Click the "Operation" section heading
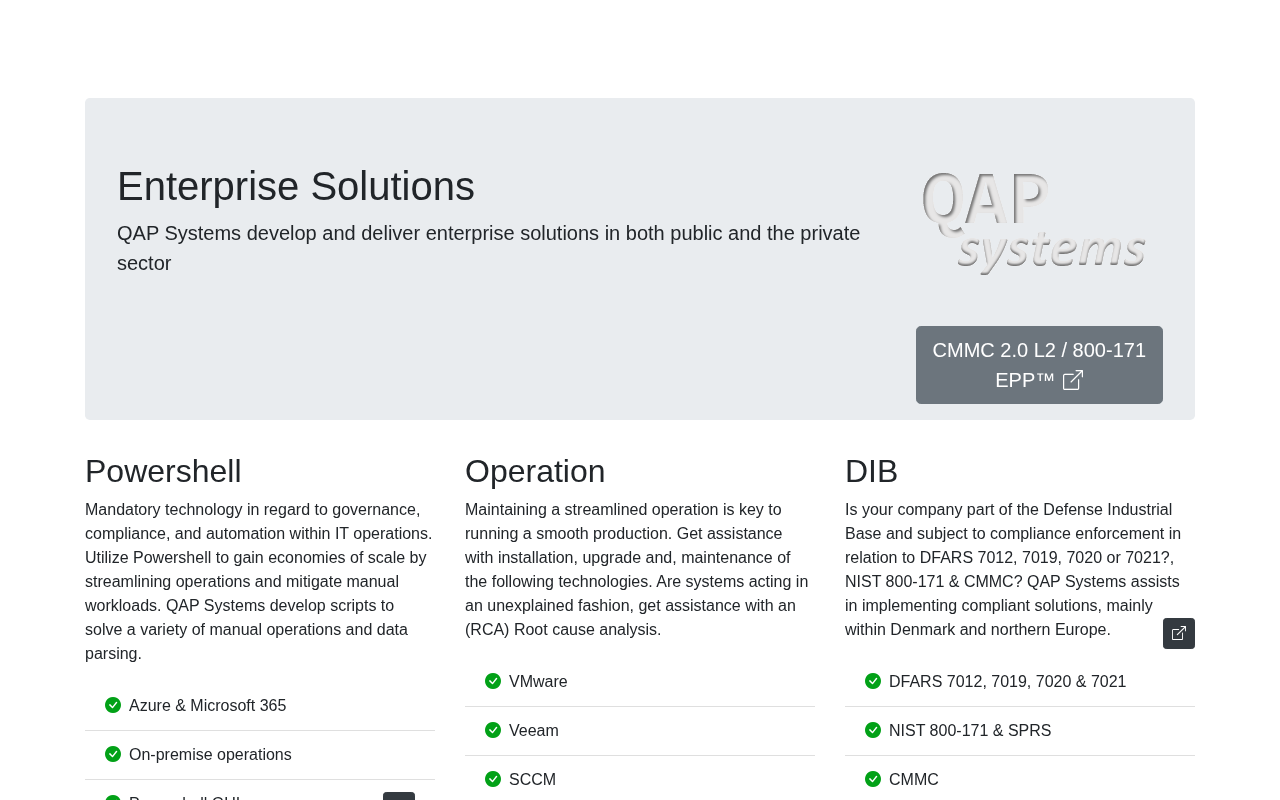Image resolution: width=1280 pixels, height=800 pixels. point(535,471)
